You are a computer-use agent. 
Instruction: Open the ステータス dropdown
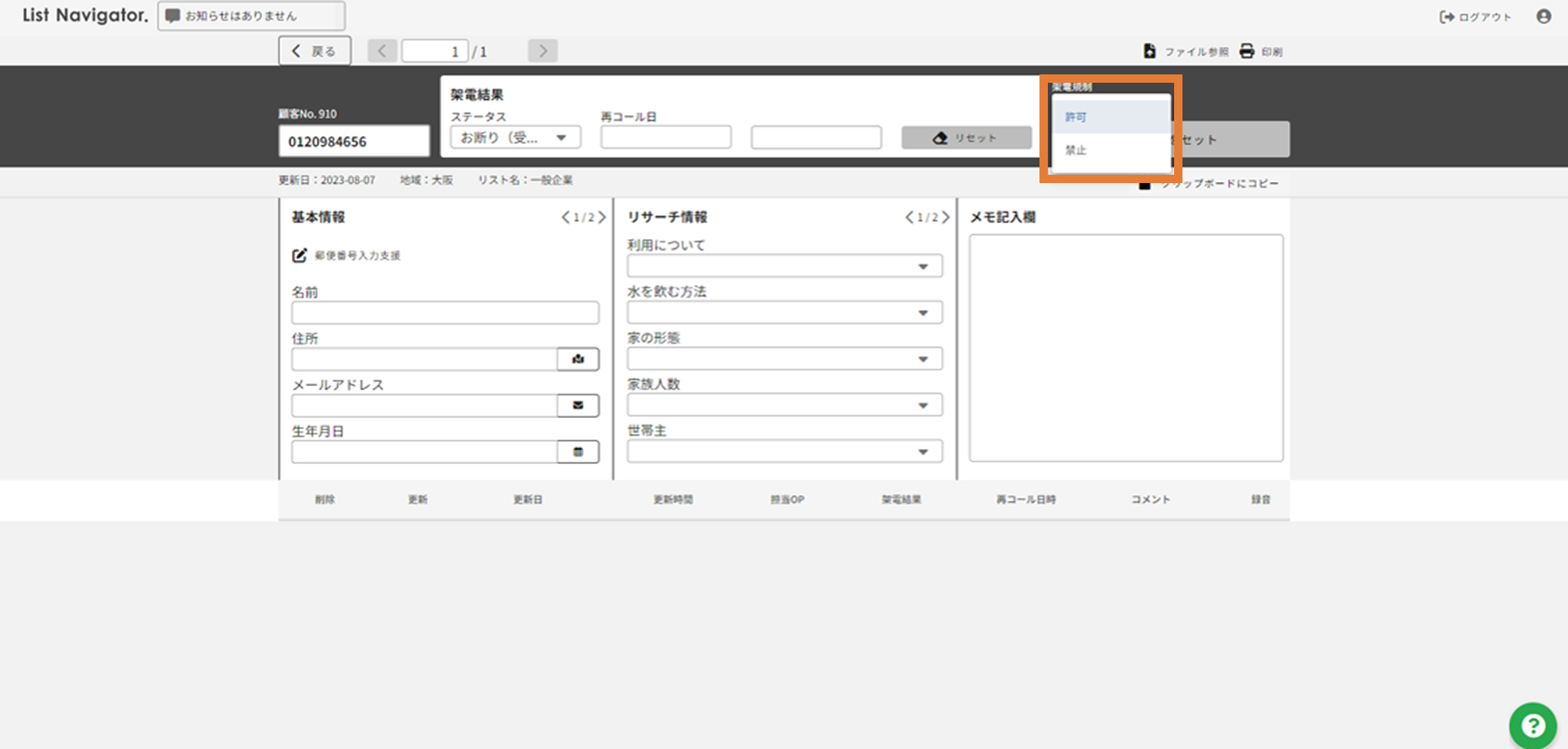pyautogui.click(x=515, y=138)
